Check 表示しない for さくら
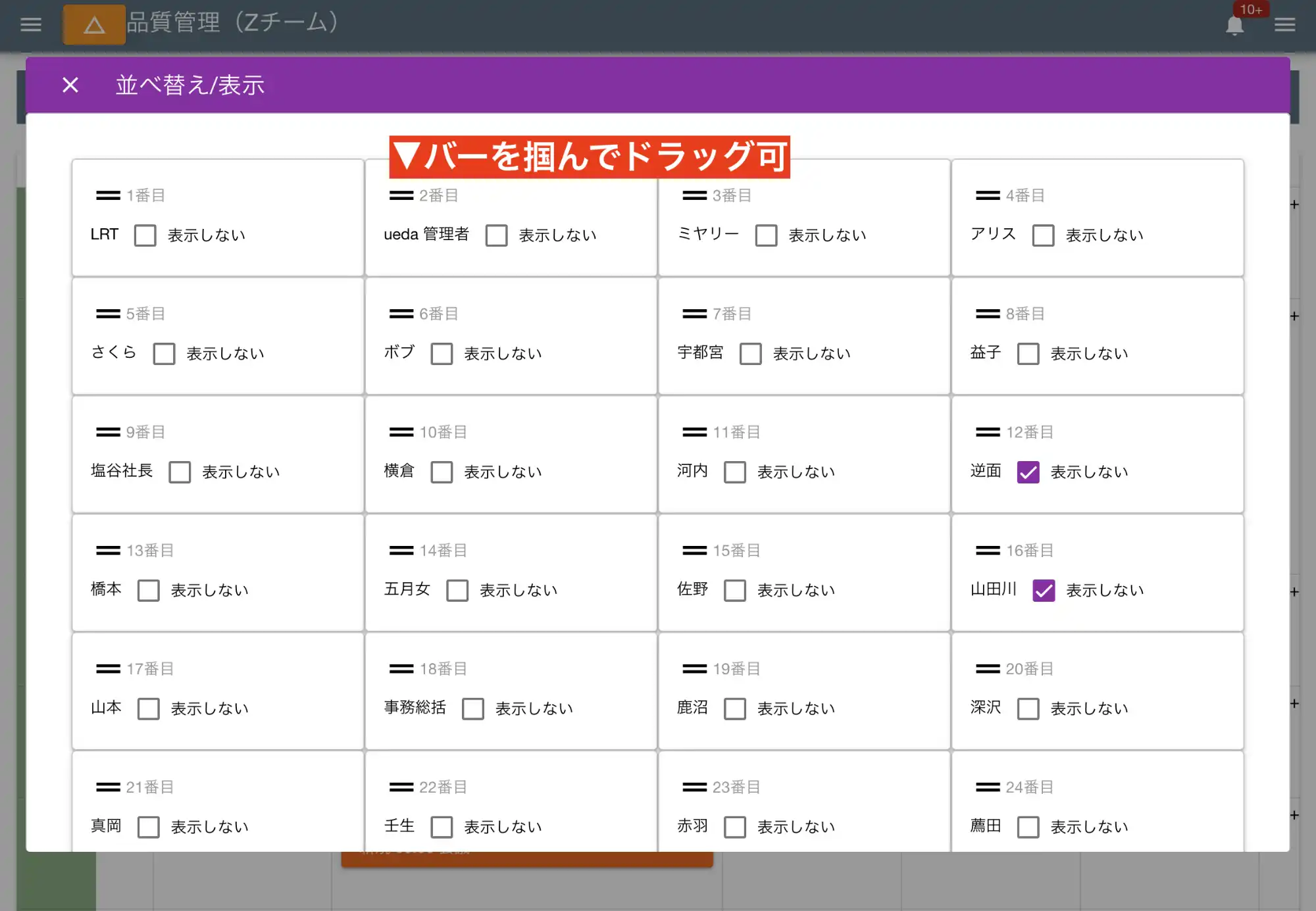1316x911 pixels. coord(164,354)
